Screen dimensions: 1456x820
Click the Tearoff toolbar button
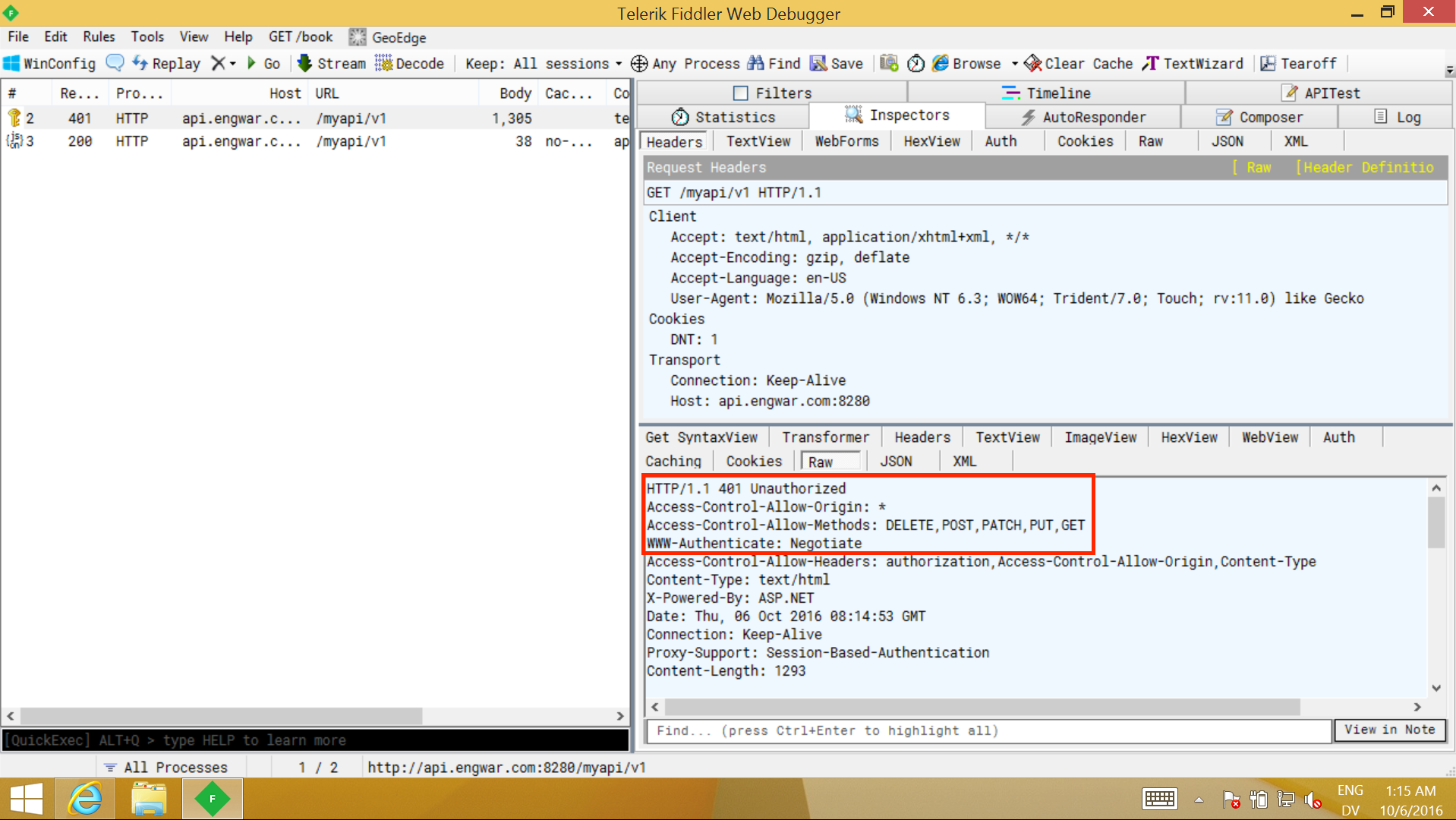[1298, 64]
